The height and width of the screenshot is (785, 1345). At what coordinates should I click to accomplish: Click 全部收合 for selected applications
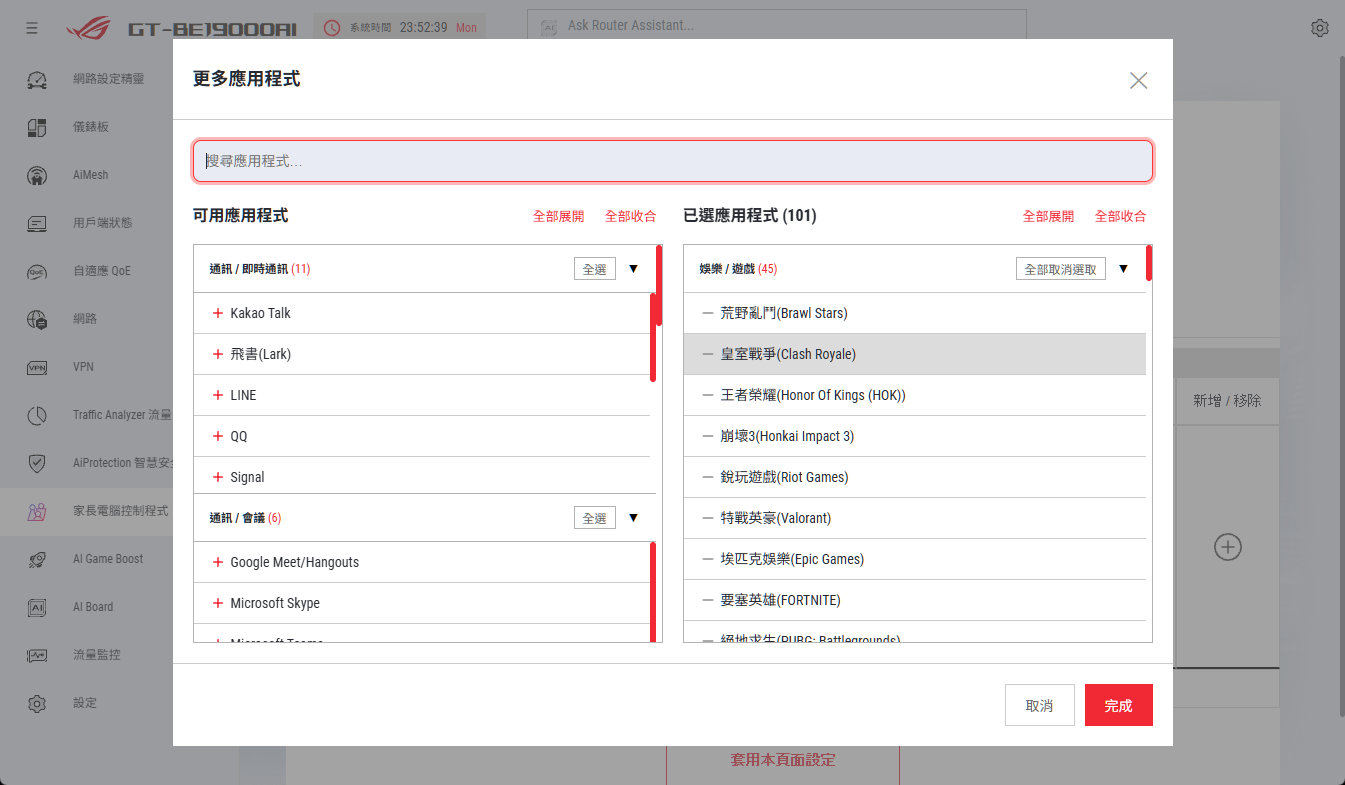pos(1121,216)
